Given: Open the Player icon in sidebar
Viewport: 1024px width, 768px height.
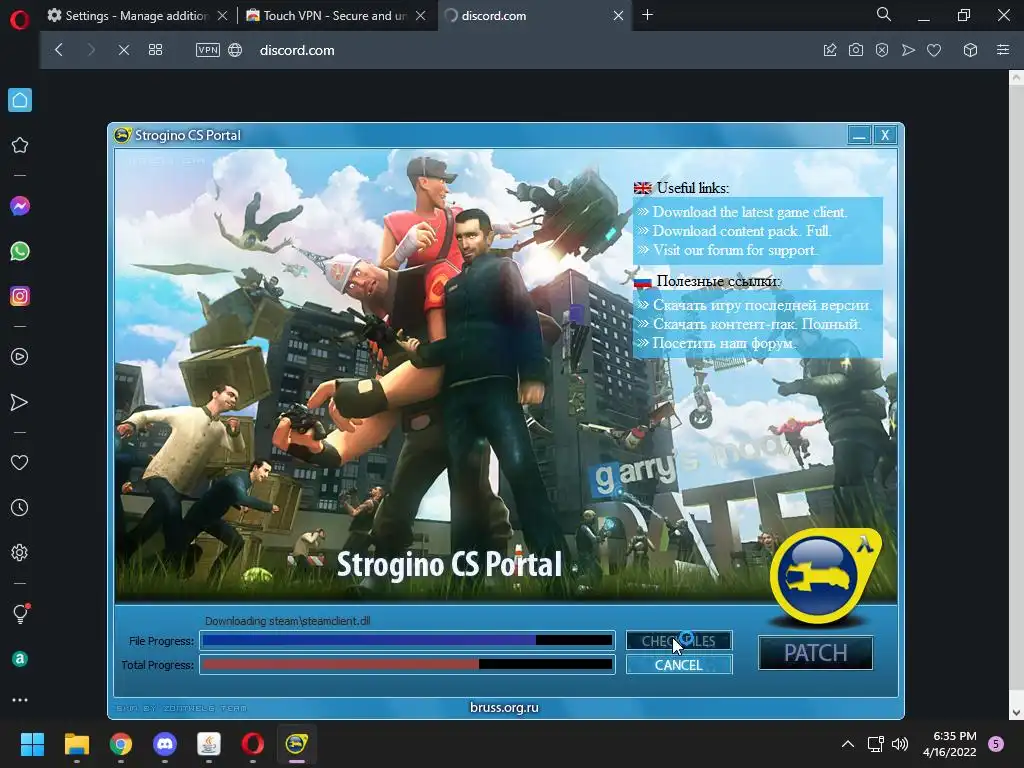Looking at the screenshot, I should point(20,357).
